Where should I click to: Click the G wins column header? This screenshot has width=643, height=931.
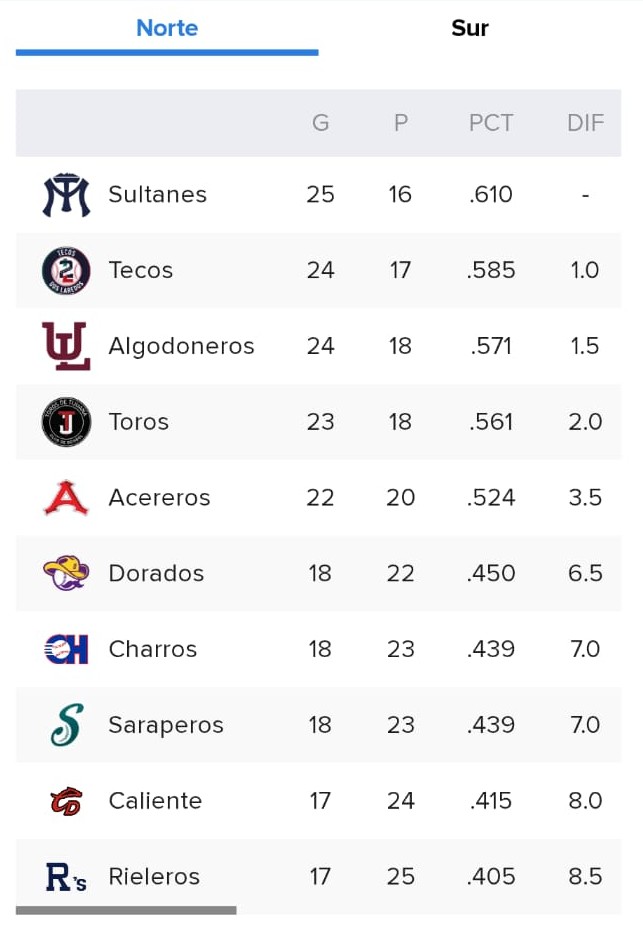pyautogui.click(x=321, y=123)
